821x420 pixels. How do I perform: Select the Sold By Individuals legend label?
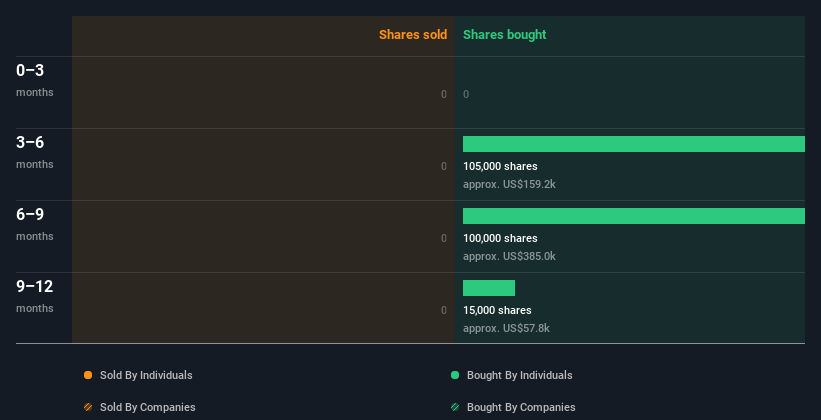point(146,375)
